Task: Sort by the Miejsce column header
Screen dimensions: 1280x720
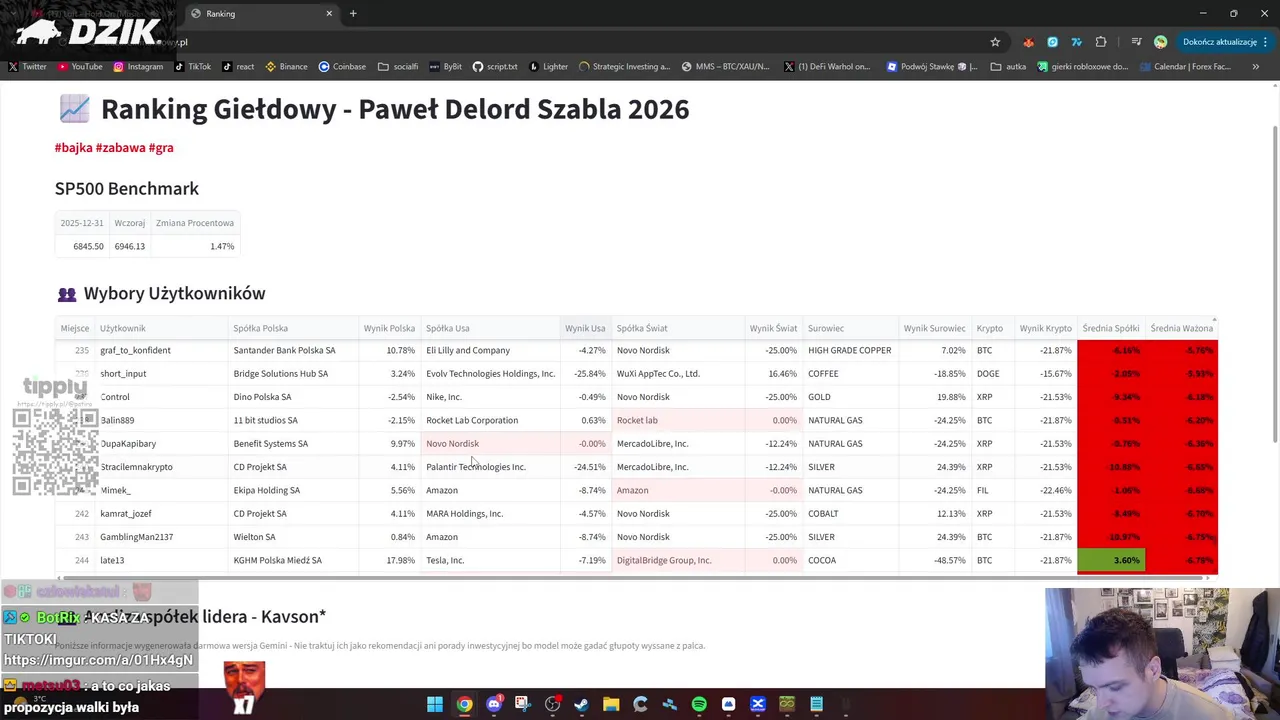Action: tap(75, 328)
